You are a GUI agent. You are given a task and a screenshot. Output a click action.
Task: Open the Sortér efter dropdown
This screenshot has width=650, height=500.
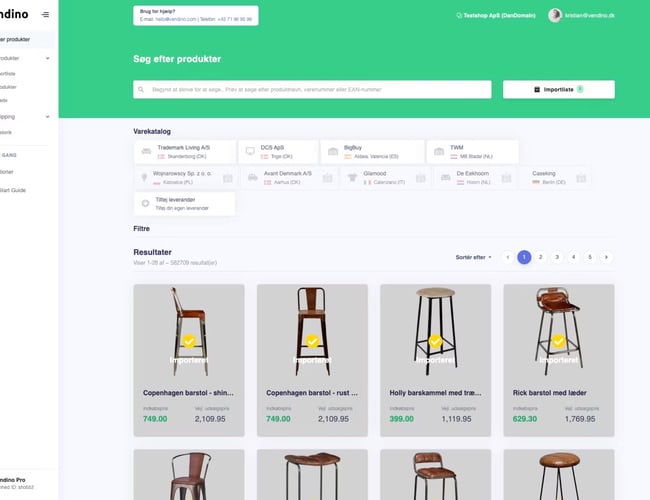[473, 257]
